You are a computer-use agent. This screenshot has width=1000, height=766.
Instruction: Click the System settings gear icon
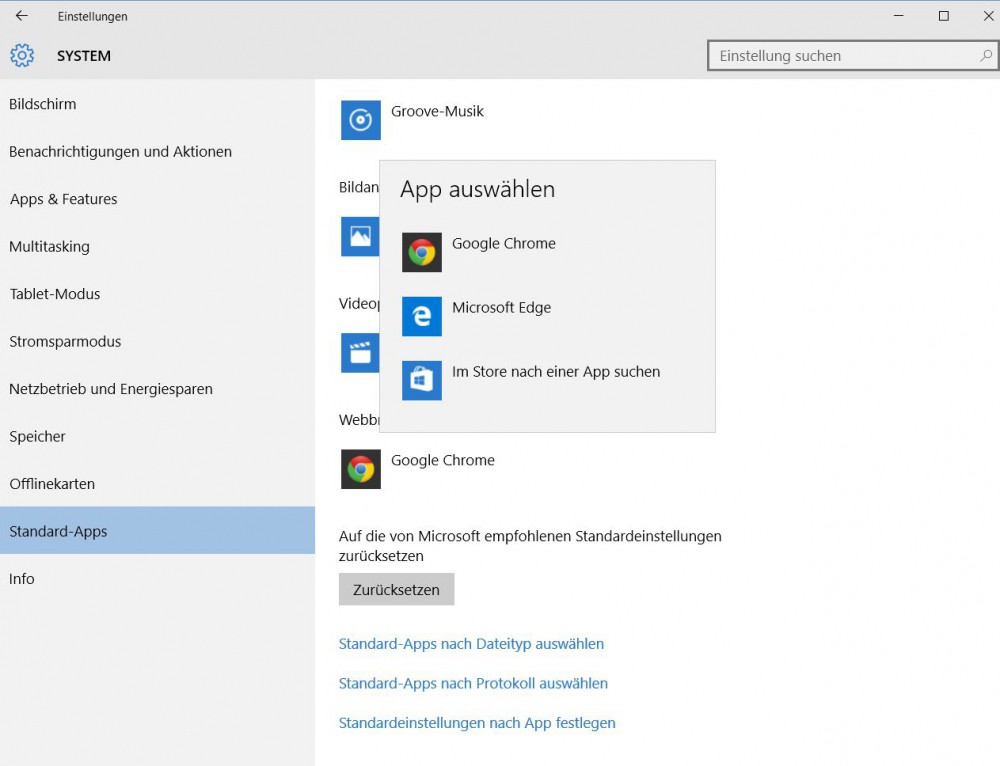22,56
